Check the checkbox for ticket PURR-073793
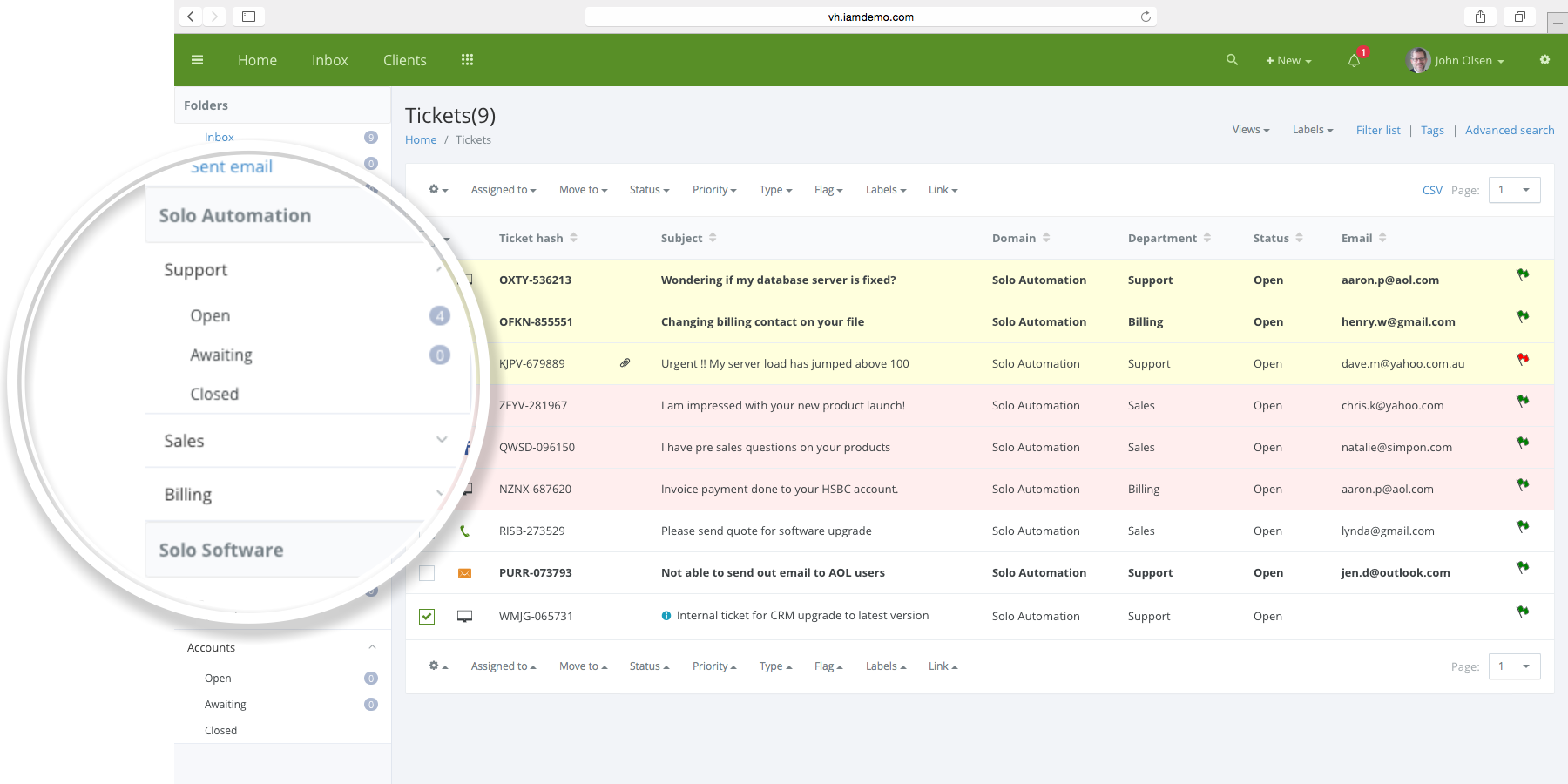This screenshot has height=784, width=1568. pyautogui.click(x=427, y=573)
